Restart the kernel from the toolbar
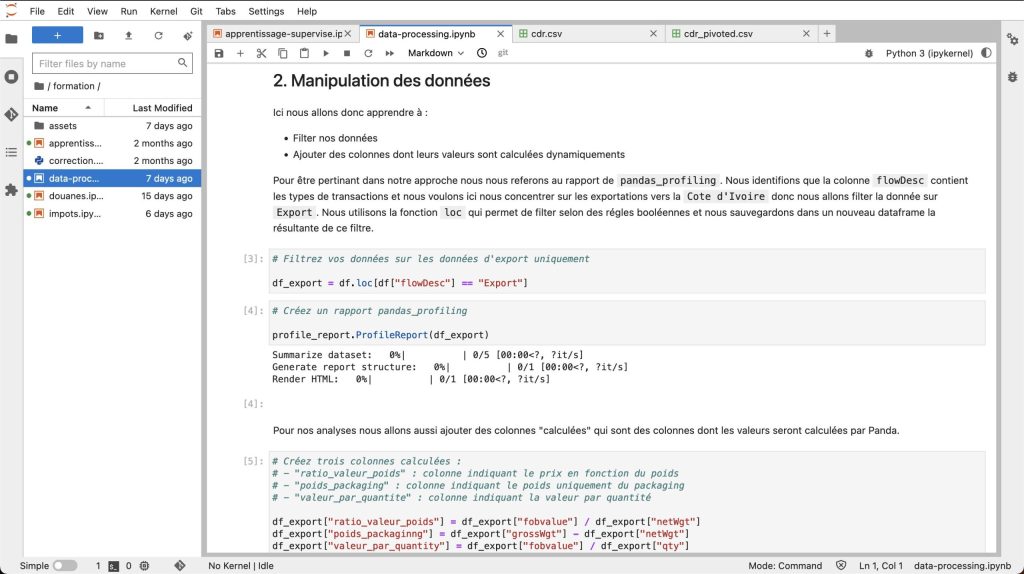This screenshot has width=1024, height=574. (368, 53)
